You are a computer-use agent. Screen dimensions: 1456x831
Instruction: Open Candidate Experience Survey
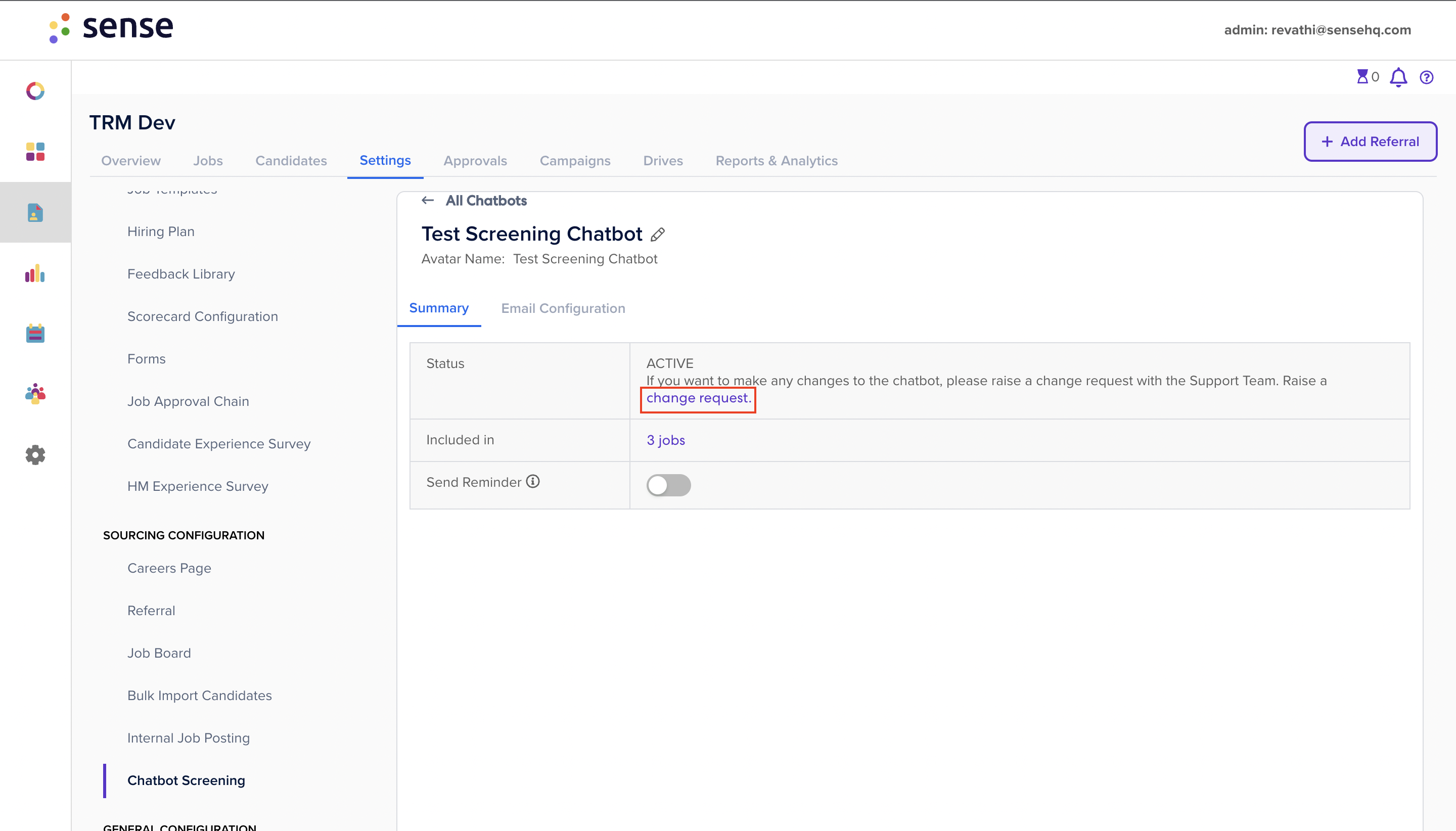coord(219,443)
